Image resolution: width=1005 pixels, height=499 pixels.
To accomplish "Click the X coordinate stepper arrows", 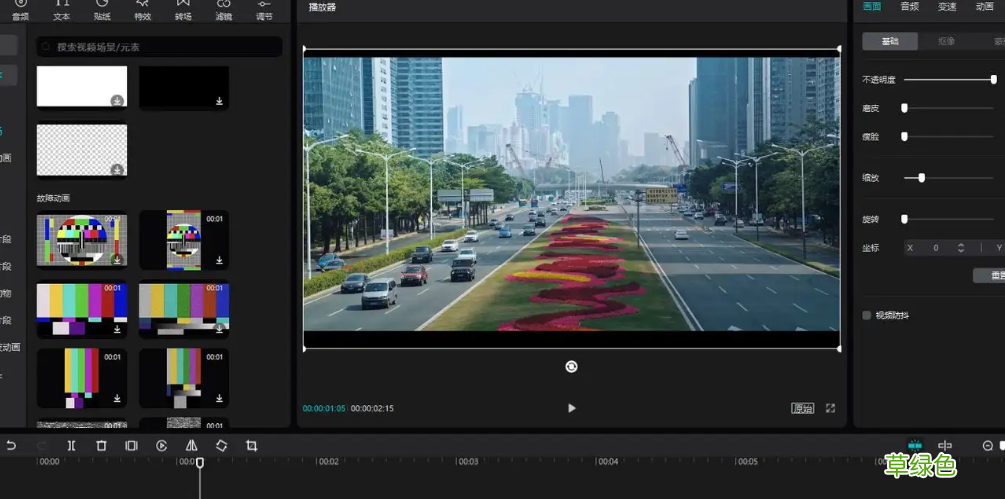I will point(961,247).
